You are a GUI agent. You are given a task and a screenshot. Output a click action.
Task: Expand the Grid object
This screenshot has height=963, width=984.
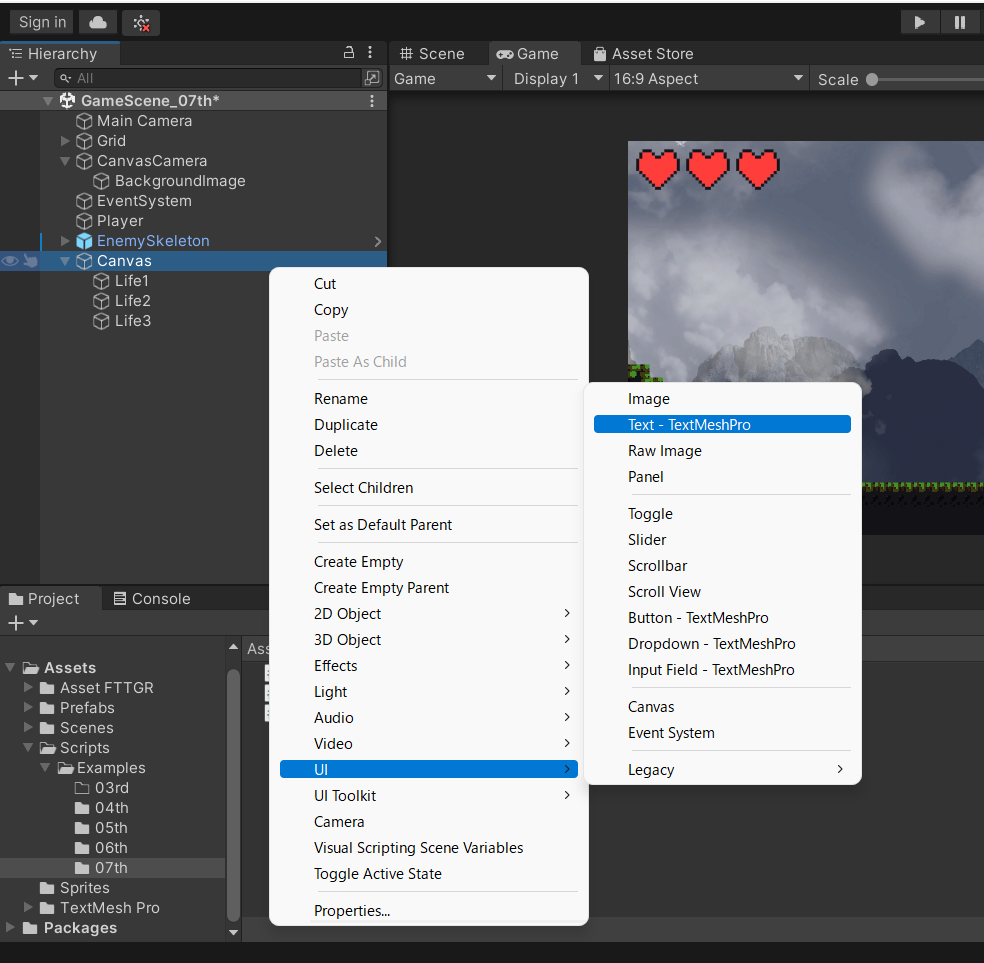65,141
